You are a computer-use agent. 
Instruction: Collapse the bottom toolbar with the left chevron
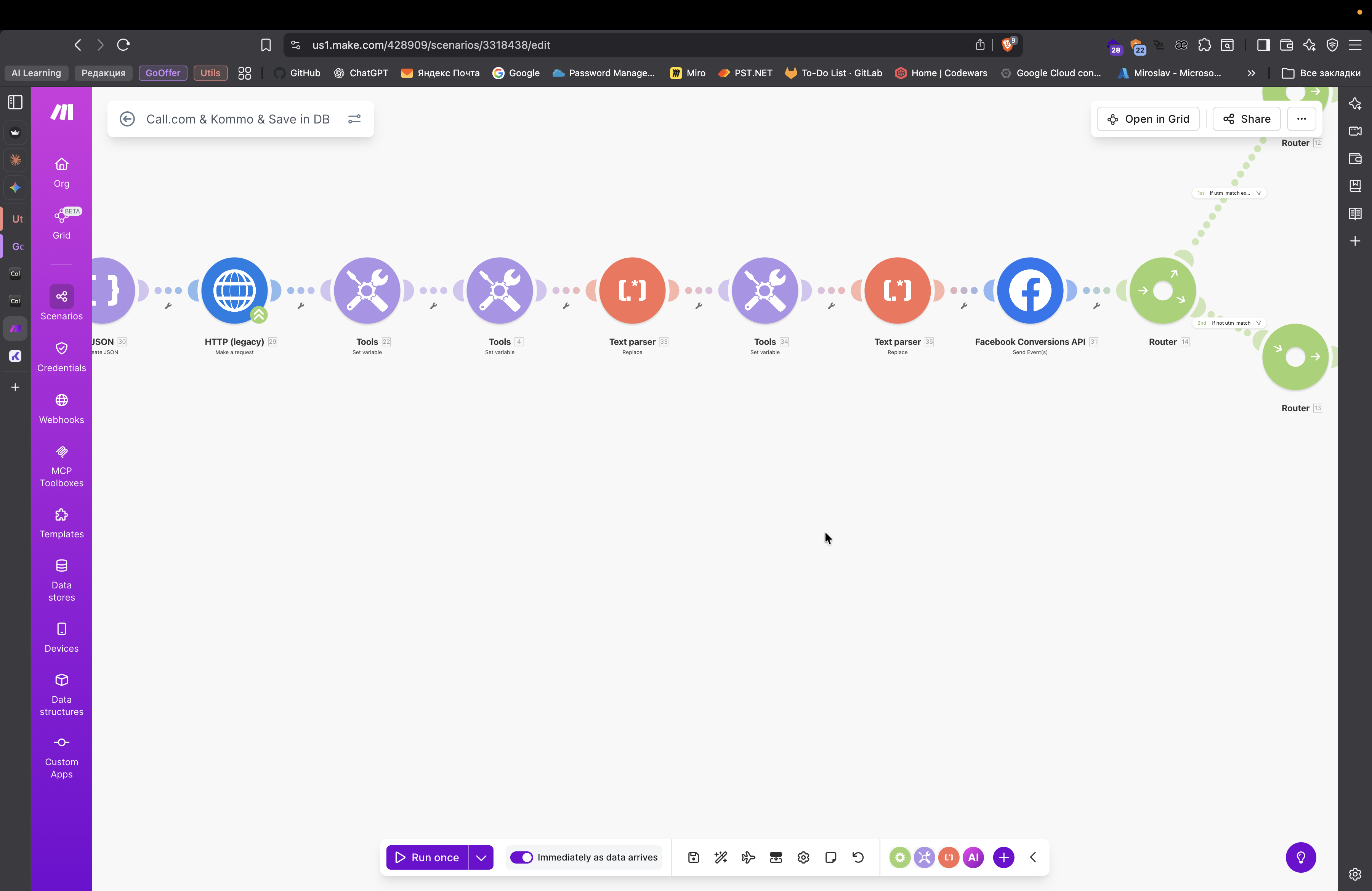click(1032, 857)
